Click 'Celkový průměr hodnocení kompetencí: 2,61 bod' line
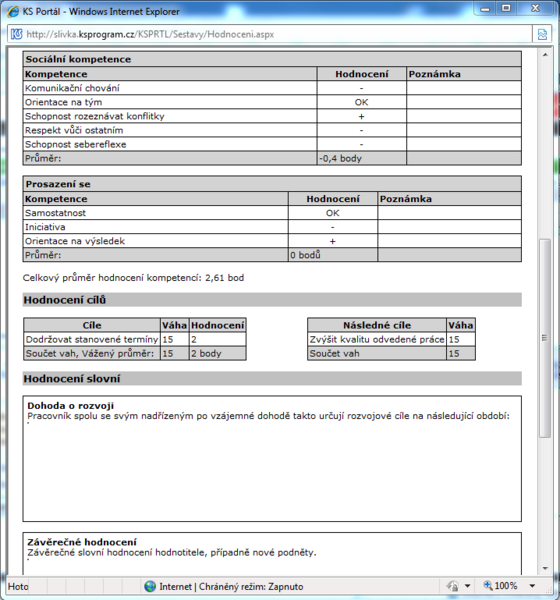The image size is (560, 600). point(133,278)
